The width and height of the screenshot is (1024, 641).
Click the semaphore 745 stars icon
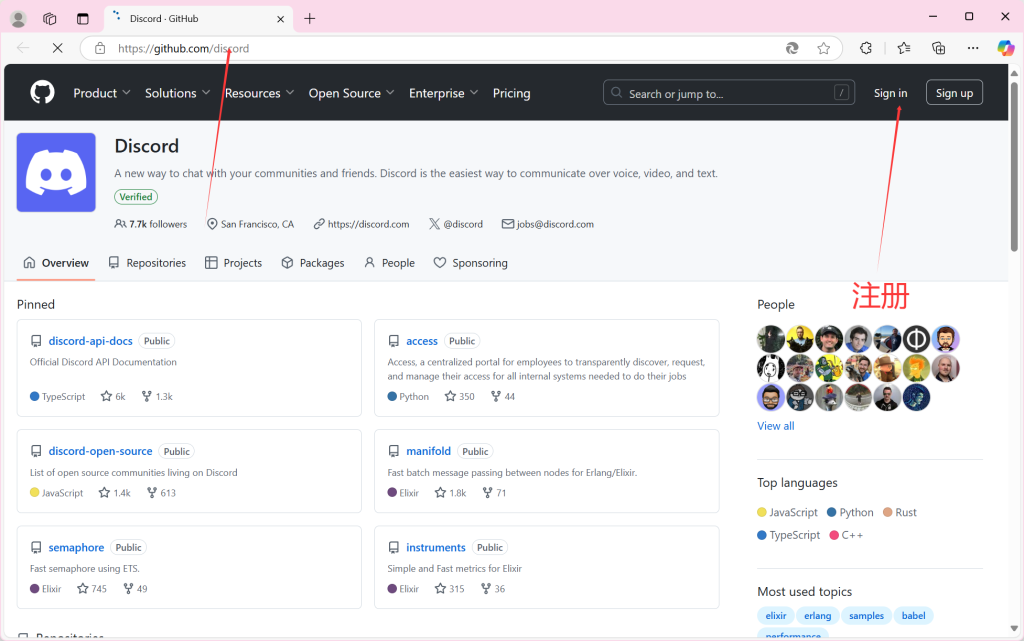tap(82, 589)
